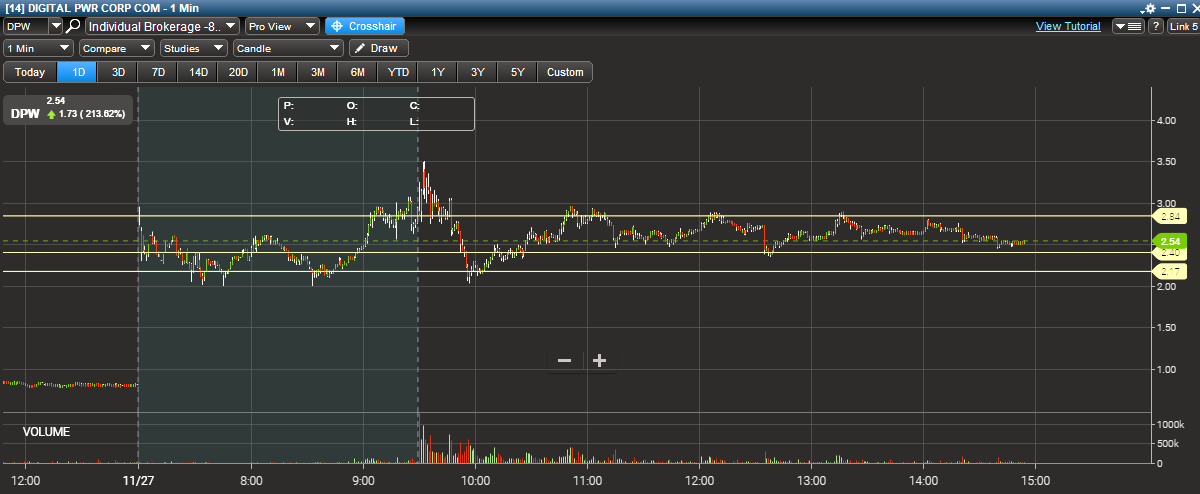Select the 7D range tab

(158, 72)
